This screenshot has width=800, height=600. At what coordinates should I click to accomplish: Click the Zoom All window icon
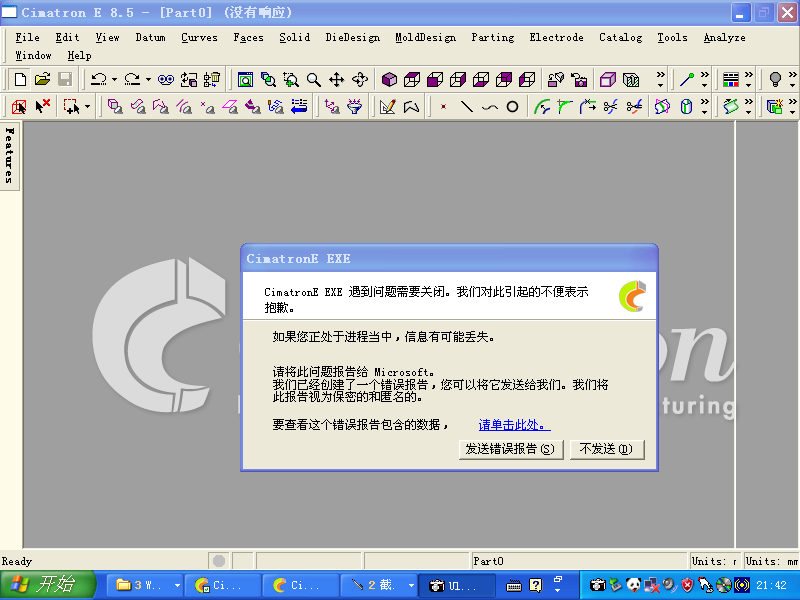point(245,80)
